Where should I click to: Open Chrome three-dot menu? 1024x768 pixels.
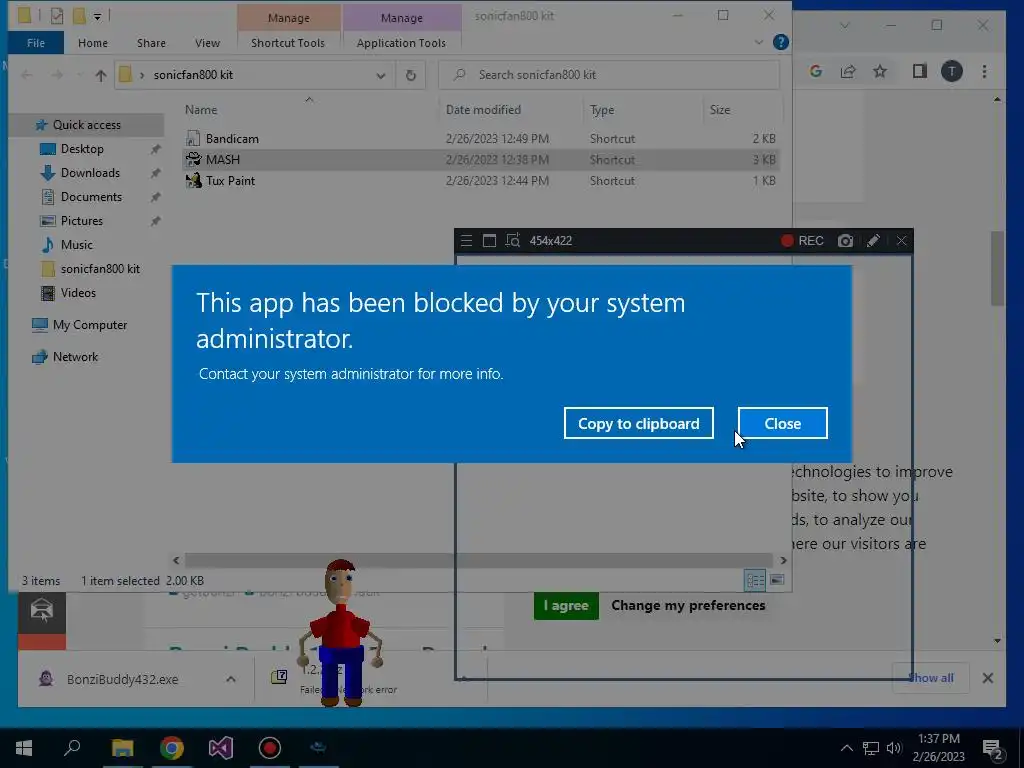pos(984,71)
